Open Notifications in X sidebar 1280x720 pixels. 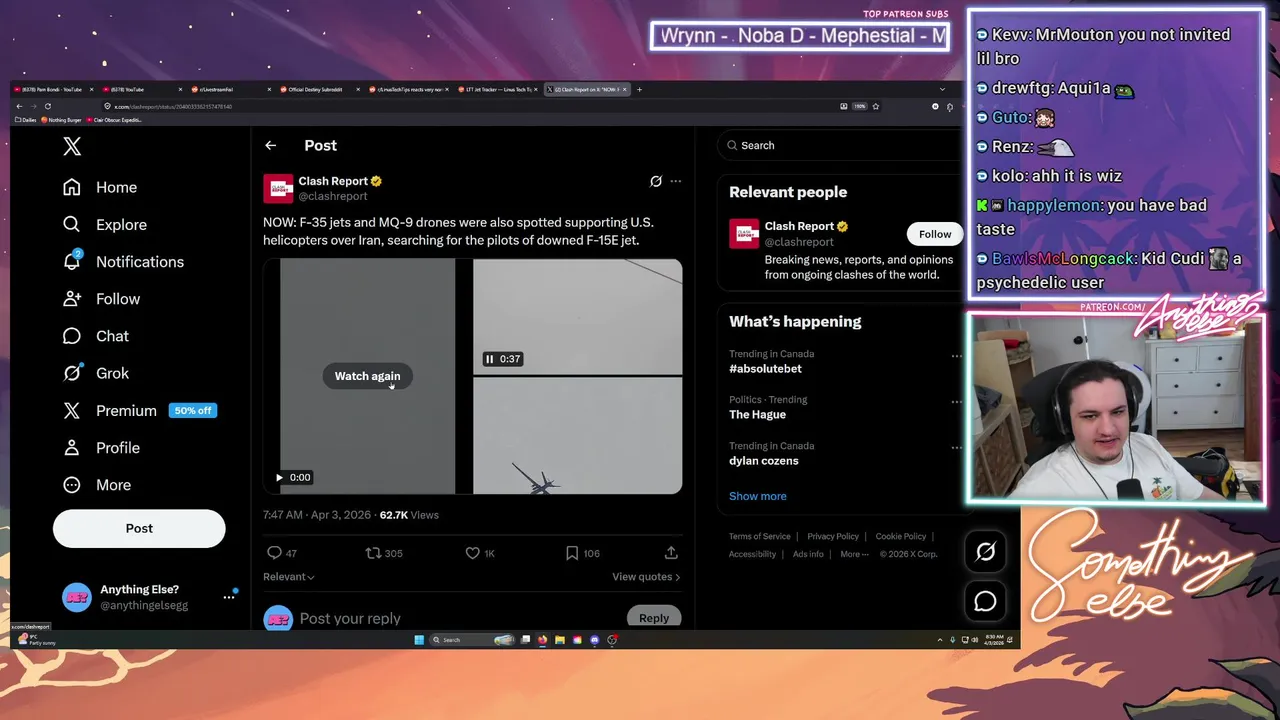click(123, 262)
